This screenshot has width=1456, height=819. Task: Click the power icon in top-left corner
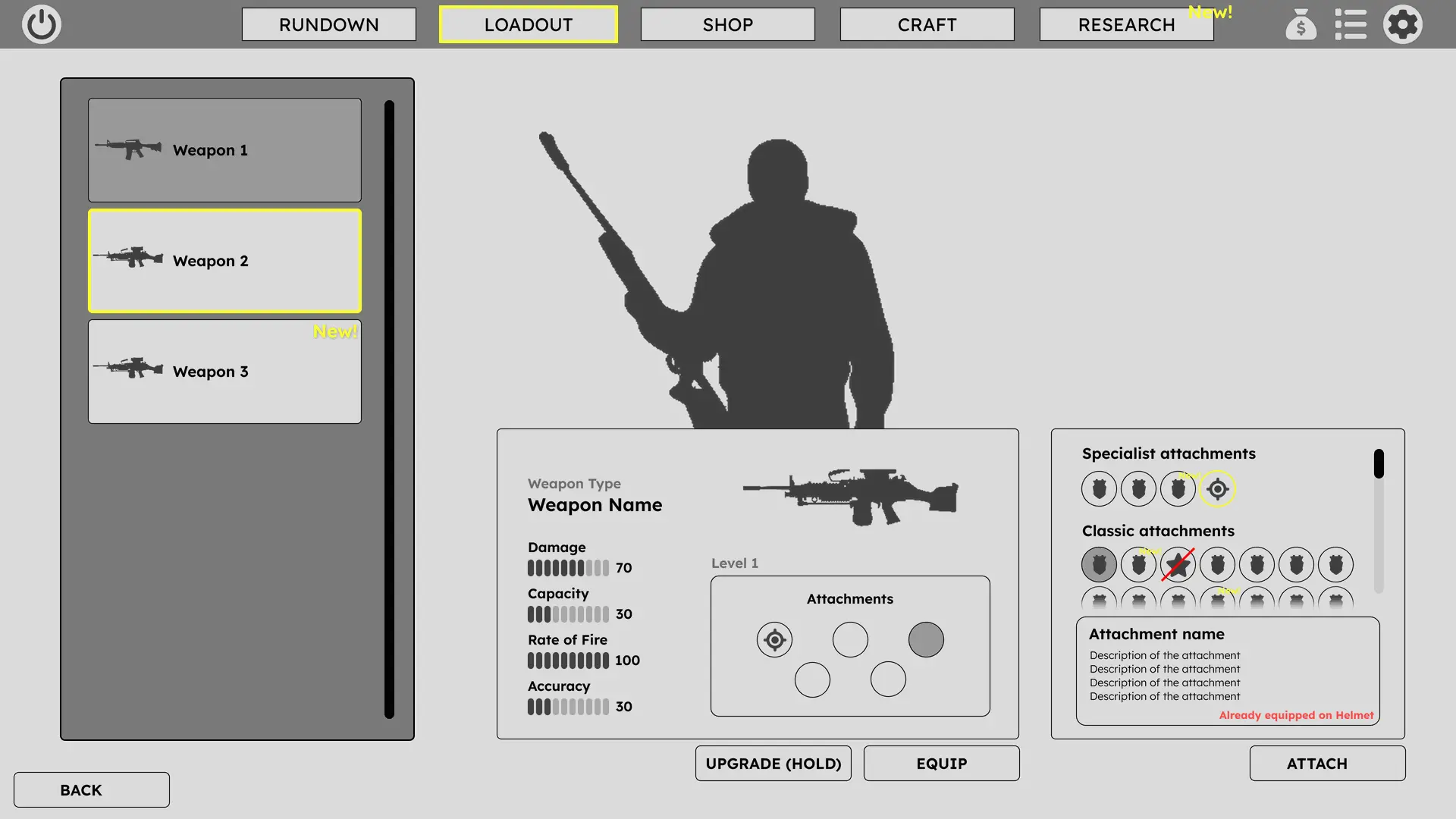tap(41, 24)
